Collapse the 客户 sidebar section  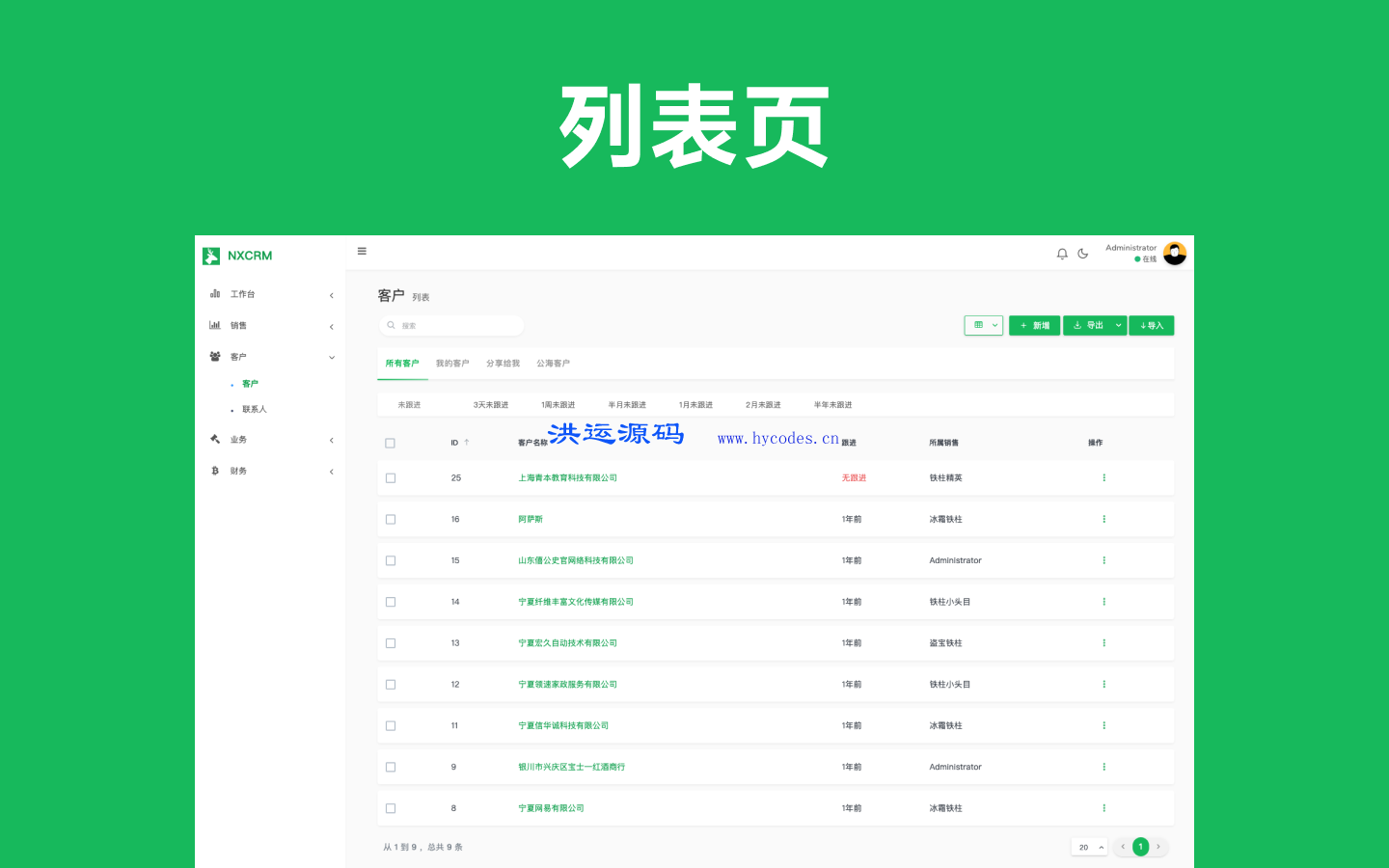[x=332, y=357]
